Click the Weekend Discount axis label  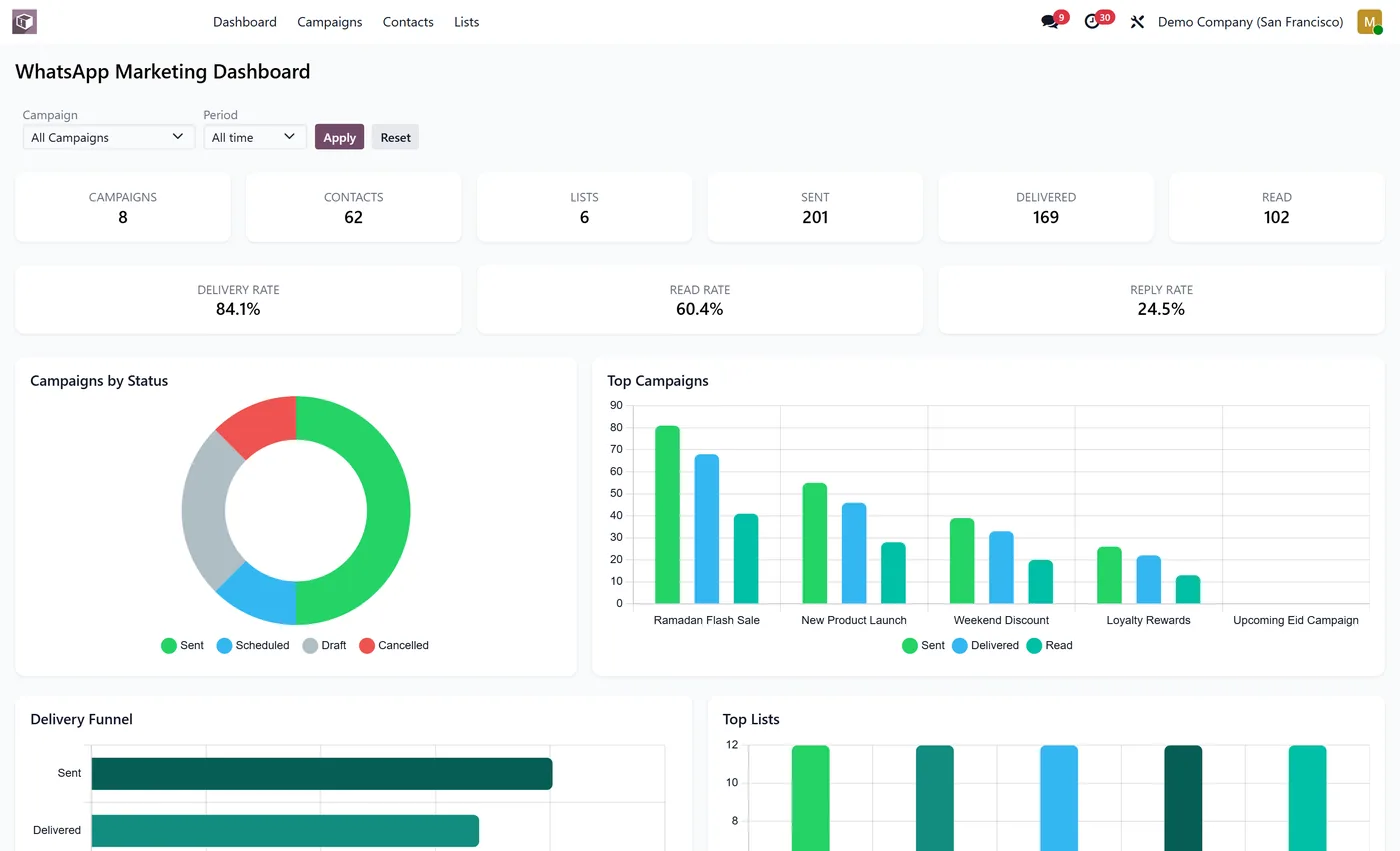(1001, 620)
